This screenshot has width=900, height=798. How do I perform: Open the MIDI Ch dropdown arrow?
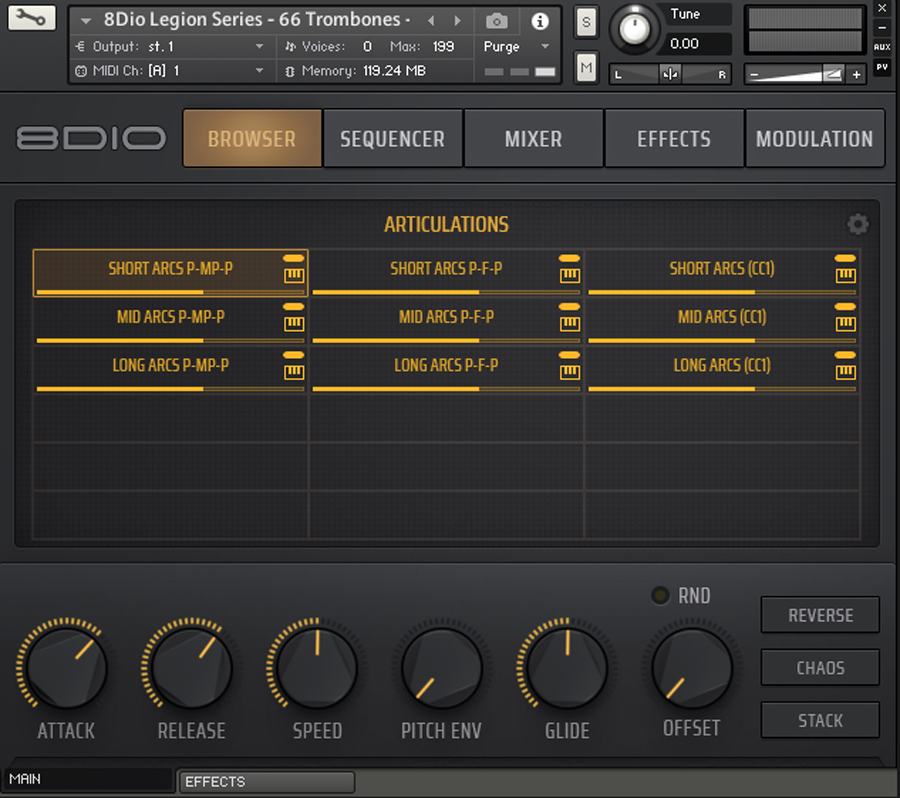click(x=259, y=71)
